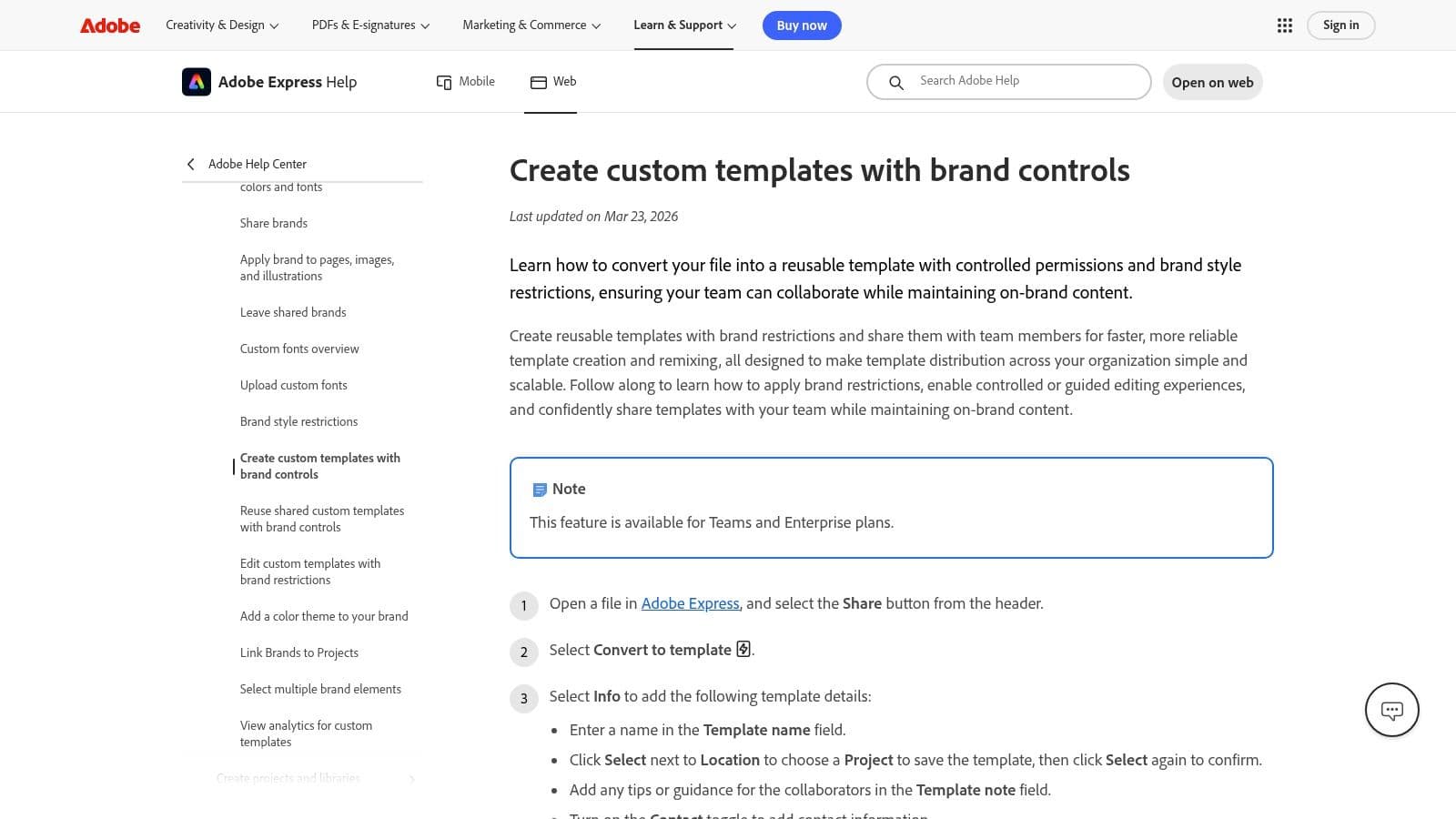Image resolution: width=1456 pixels, height=819 pixels.
Task: Go back via Adobe Help Center arrow
Action: (x=191, y=164)
